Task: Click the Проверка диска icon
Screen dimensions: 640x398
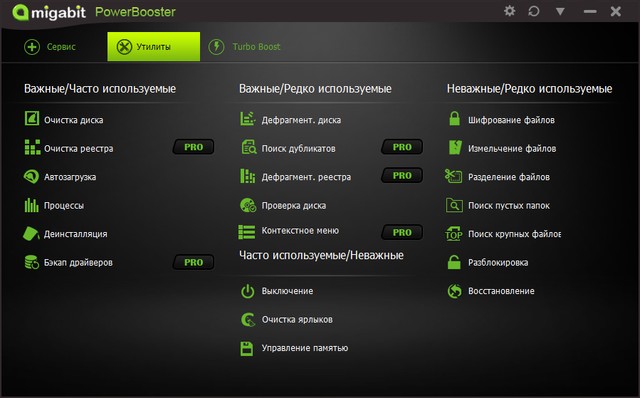Action: tap(248, 205)
